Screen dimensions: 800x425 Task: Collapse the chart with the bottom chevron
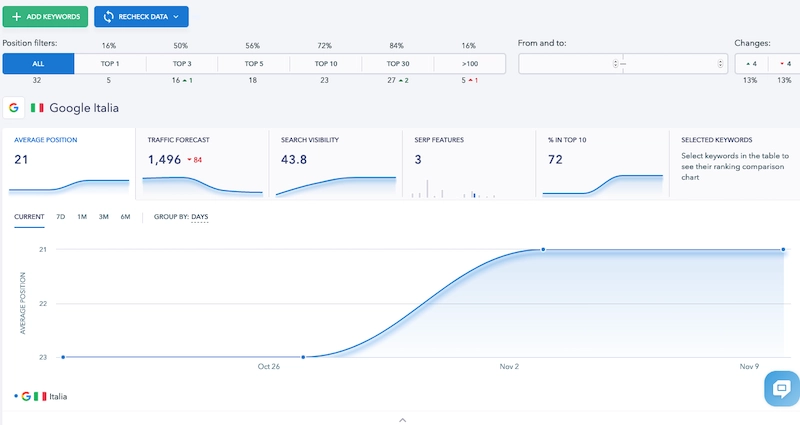403,420
